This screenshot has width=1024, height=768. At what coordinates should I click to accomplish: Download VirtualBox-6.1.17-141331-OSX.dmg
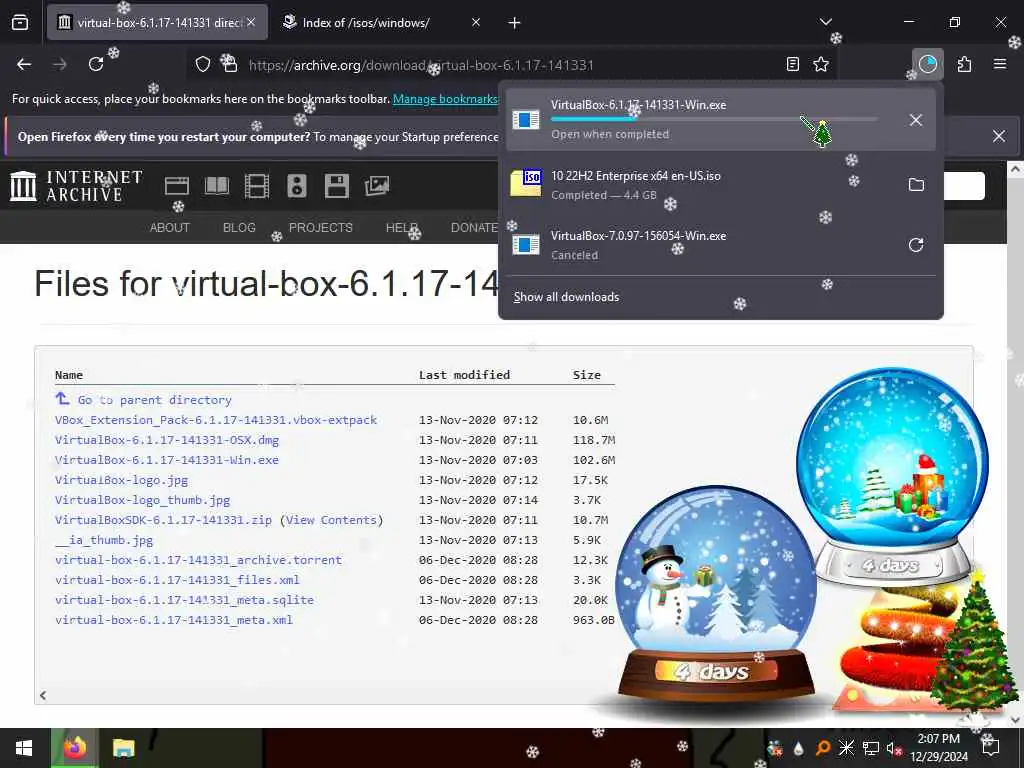[x=167, y=440]
